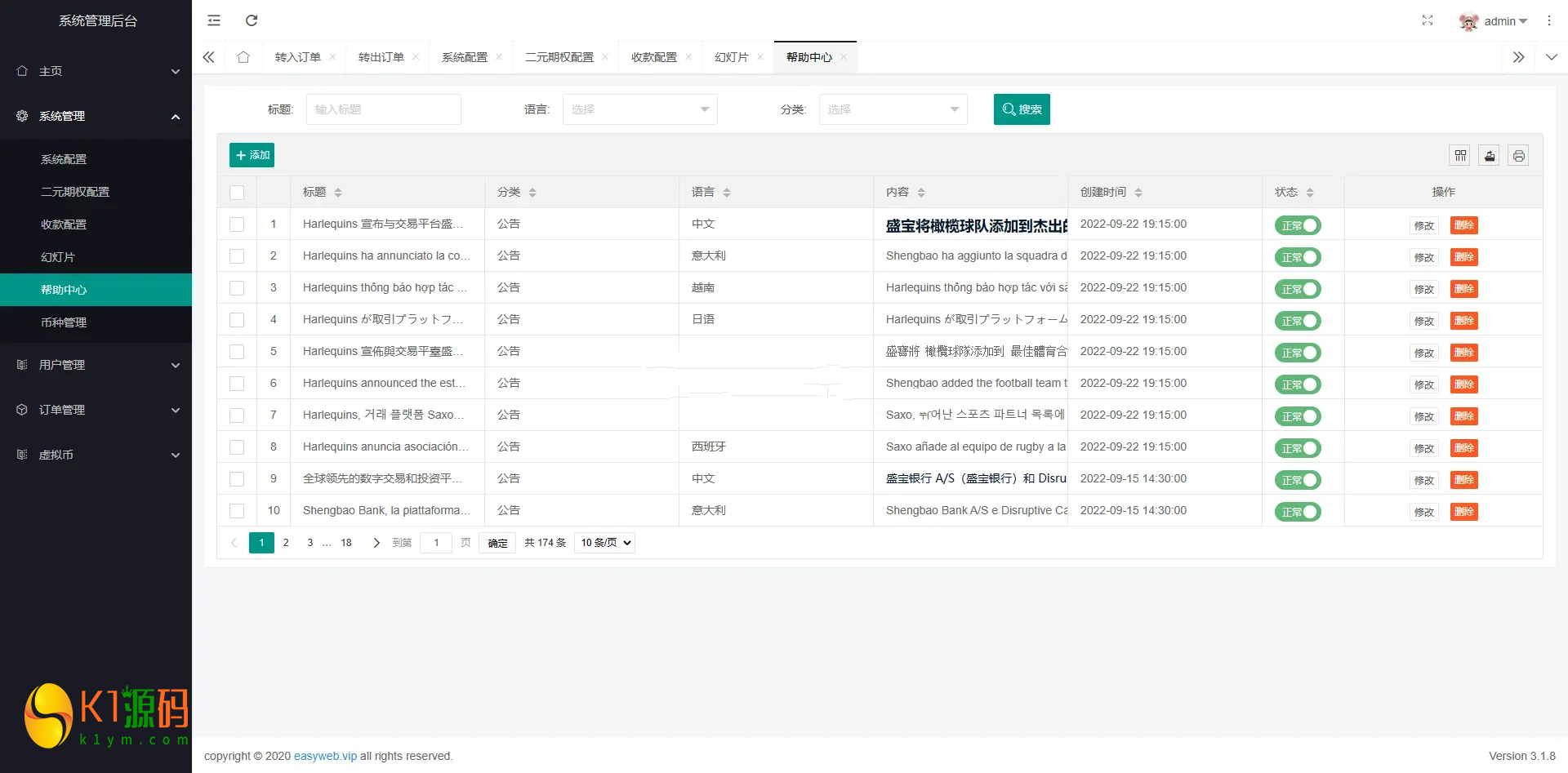This screenshot has width=1568, height=773.
Task: Select checkbox for row 6
Action: 237,384
